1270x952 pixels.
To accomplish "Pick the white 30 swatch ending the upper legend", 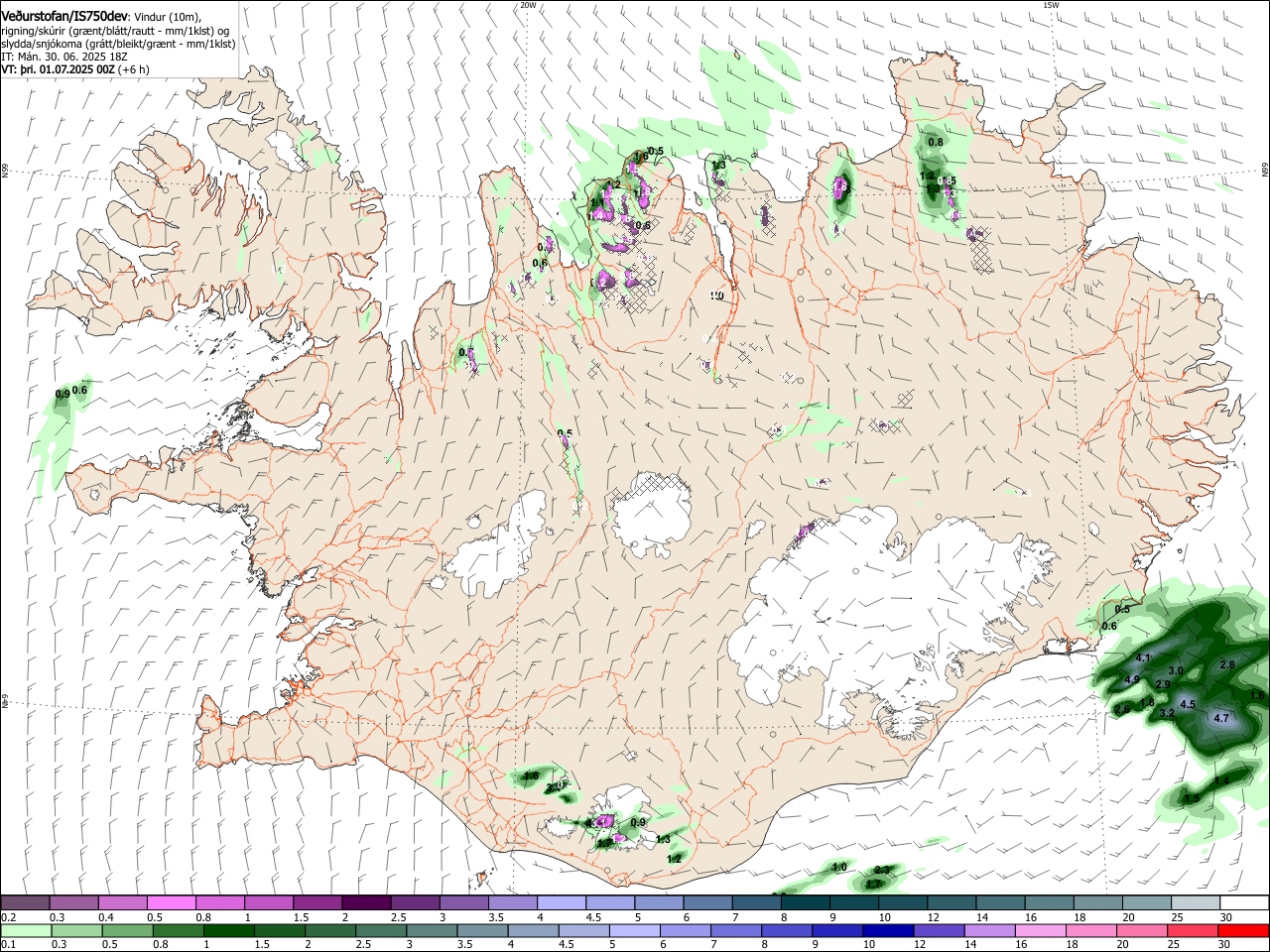I will [x=1242, y=902].
